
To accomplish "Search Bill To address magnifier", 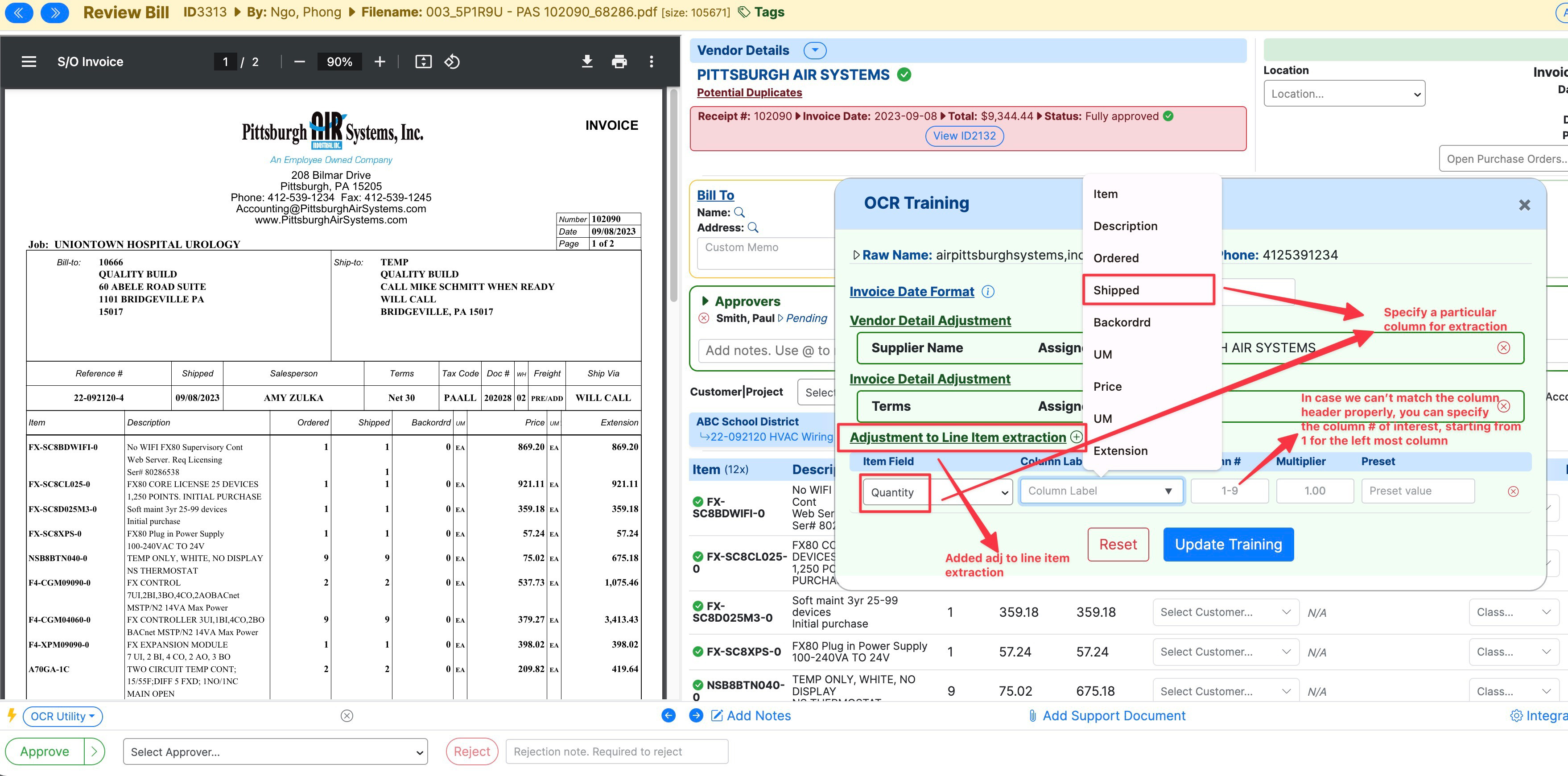I will pyautogui.click(x=753, y=227).
